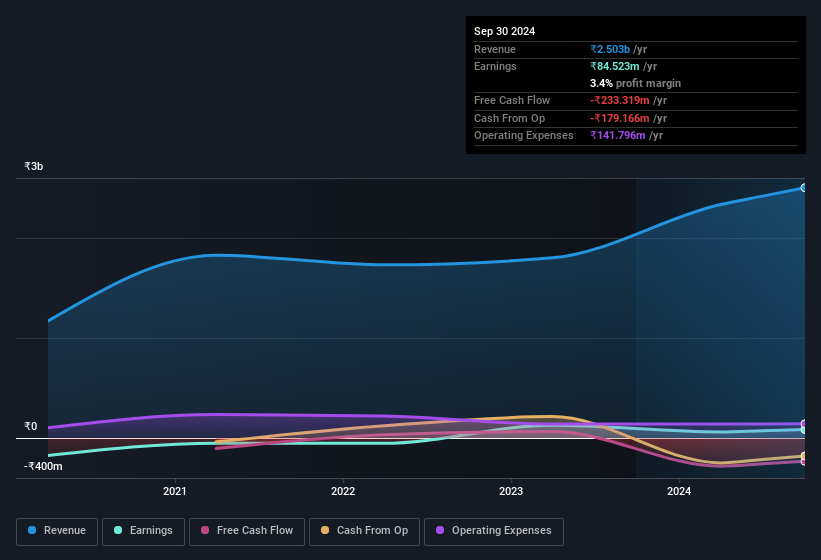Toggle the Cash From Op legend button

tap(364, 532)
